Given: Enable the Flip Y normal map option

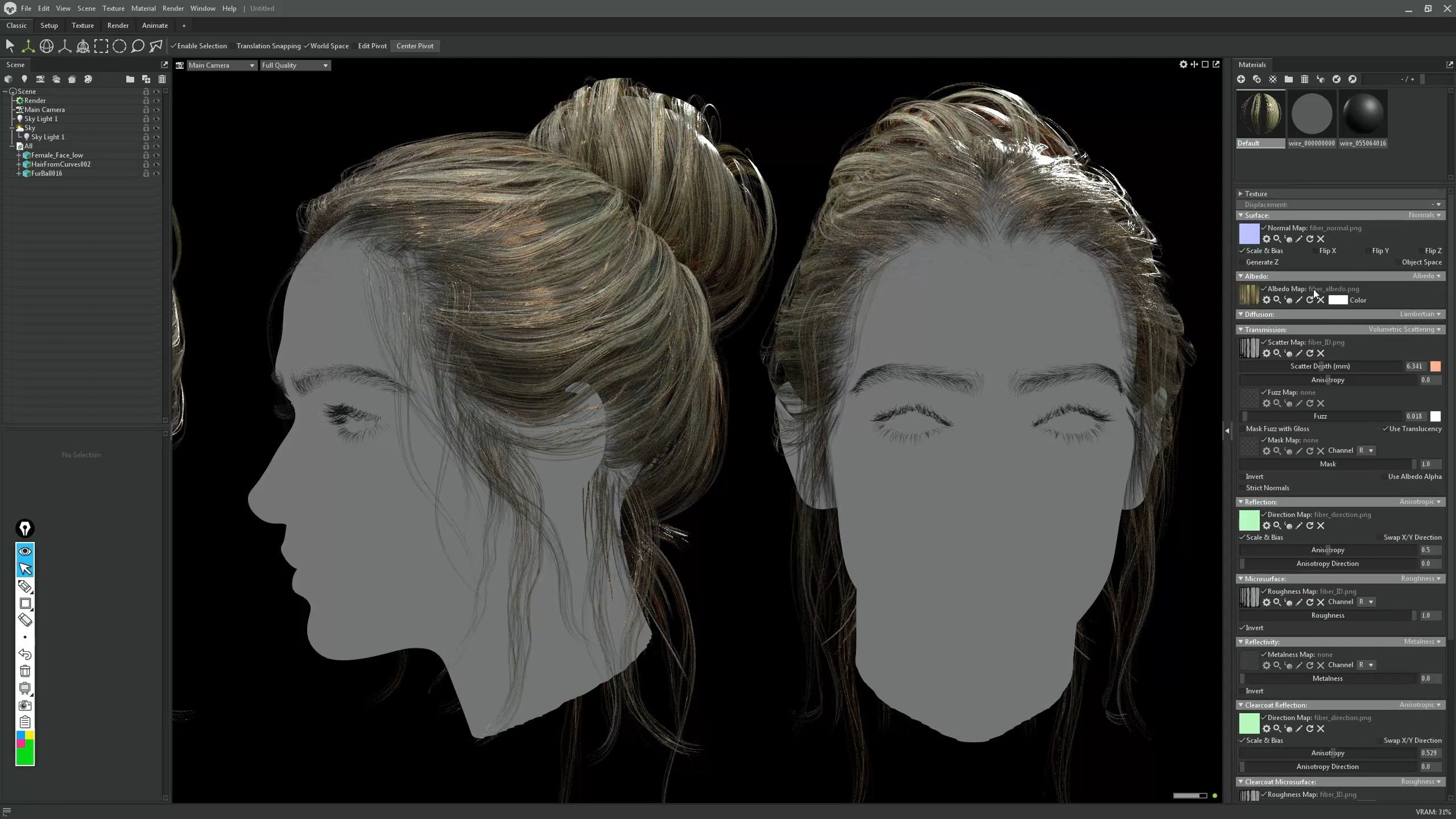Looking at the screenshot, I should click(x=1367, y=251).
